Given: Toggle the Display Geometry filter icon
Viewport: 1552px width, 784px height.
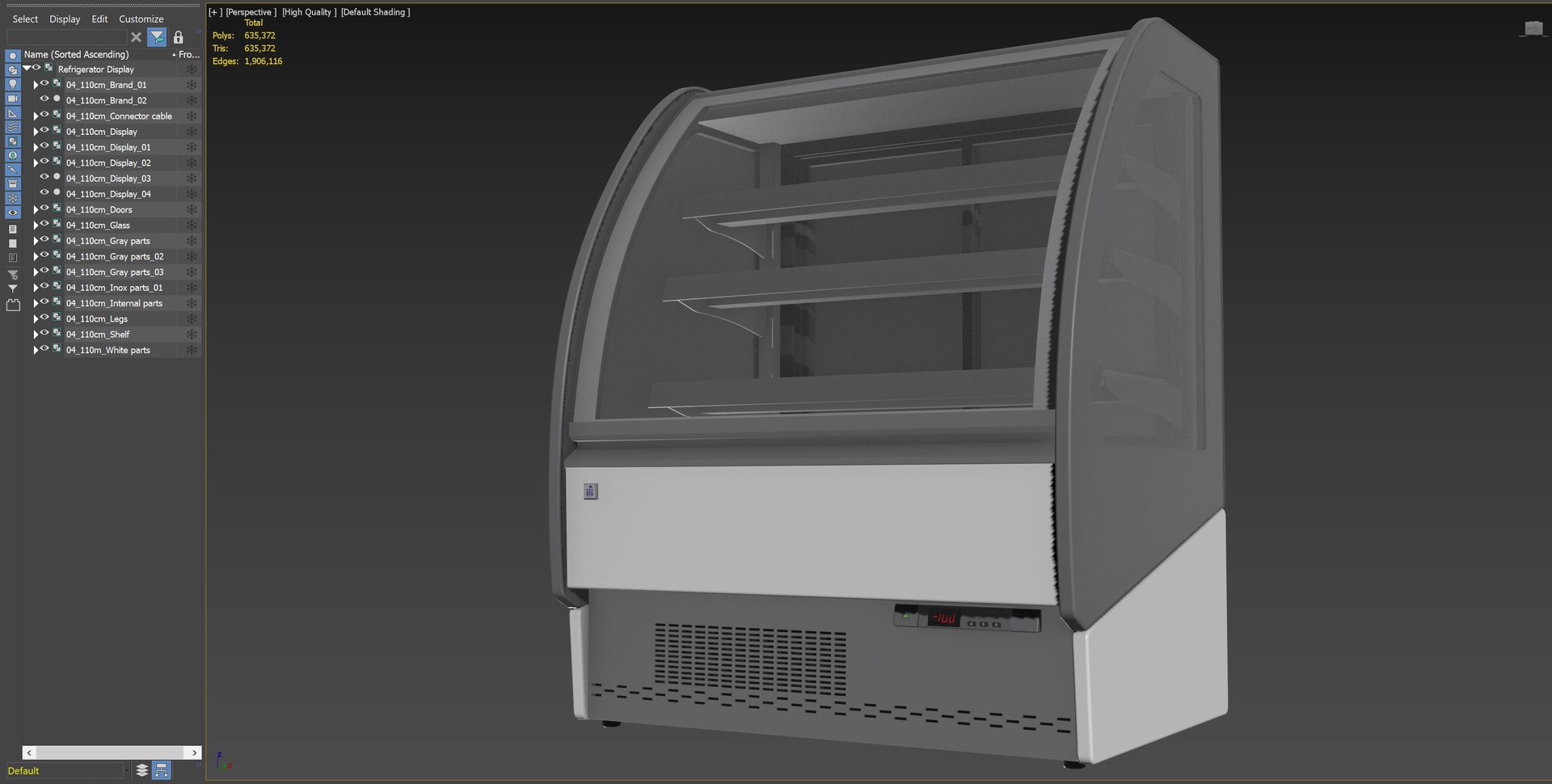Looking at the screenshot, I should [x=12, y=56].
